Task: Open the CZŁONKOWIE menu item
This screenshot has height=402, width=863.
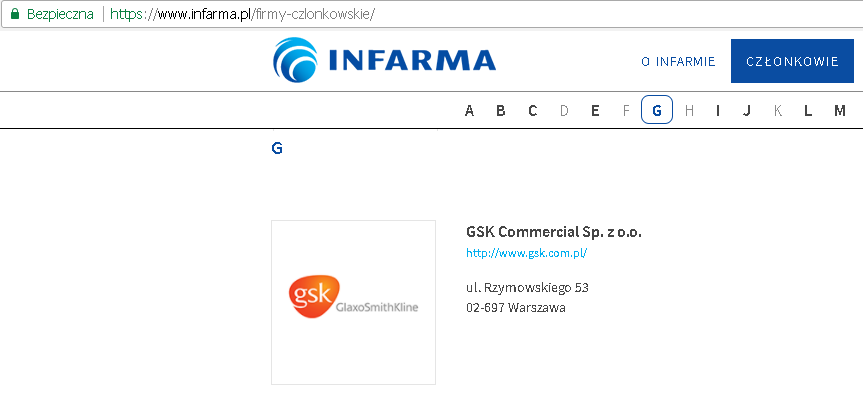Action: point(792,61)
